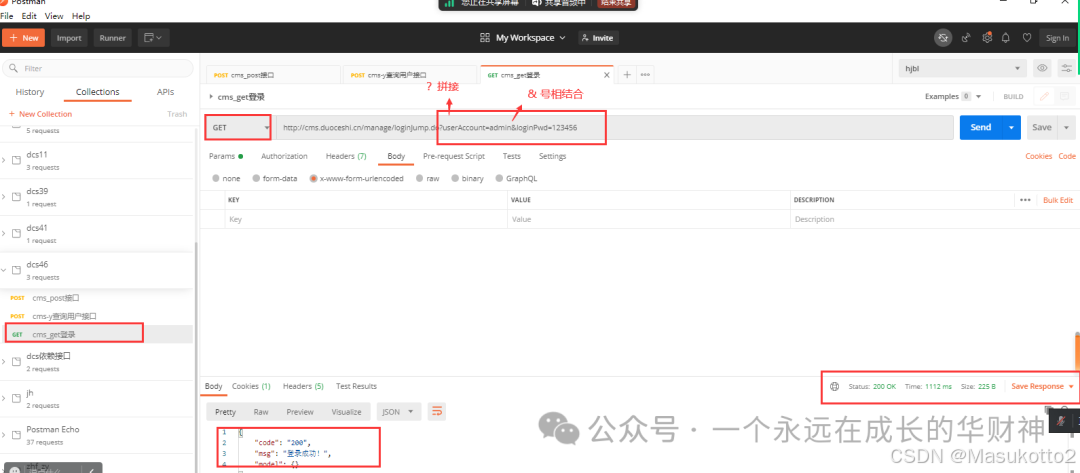Collapse the dcs46 collection
This screenshot has width=1080, height=473.
(3, 271)
